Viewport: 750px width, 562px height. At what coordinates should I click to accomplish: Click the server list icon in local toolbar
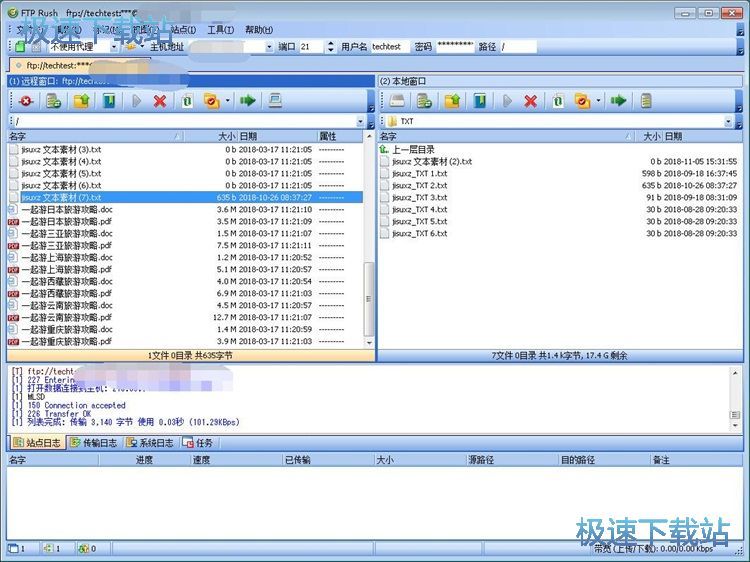click(646, 101)
